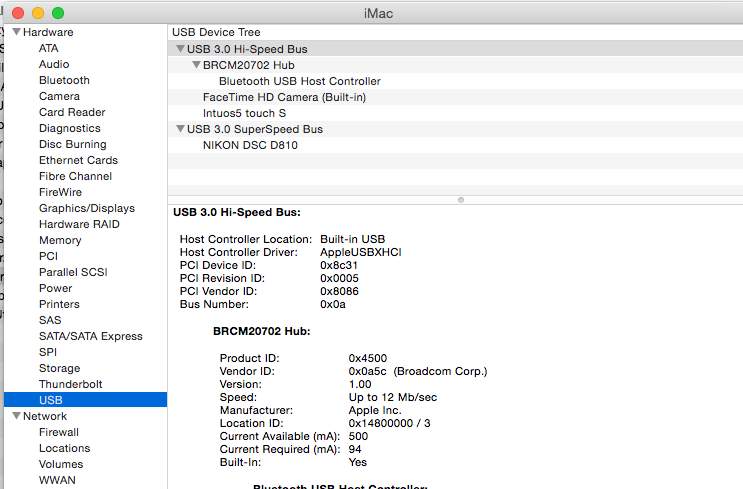Open the Thunderbolt hardware category
Viewport: 743px width, 489px height.
coord(70,384)
